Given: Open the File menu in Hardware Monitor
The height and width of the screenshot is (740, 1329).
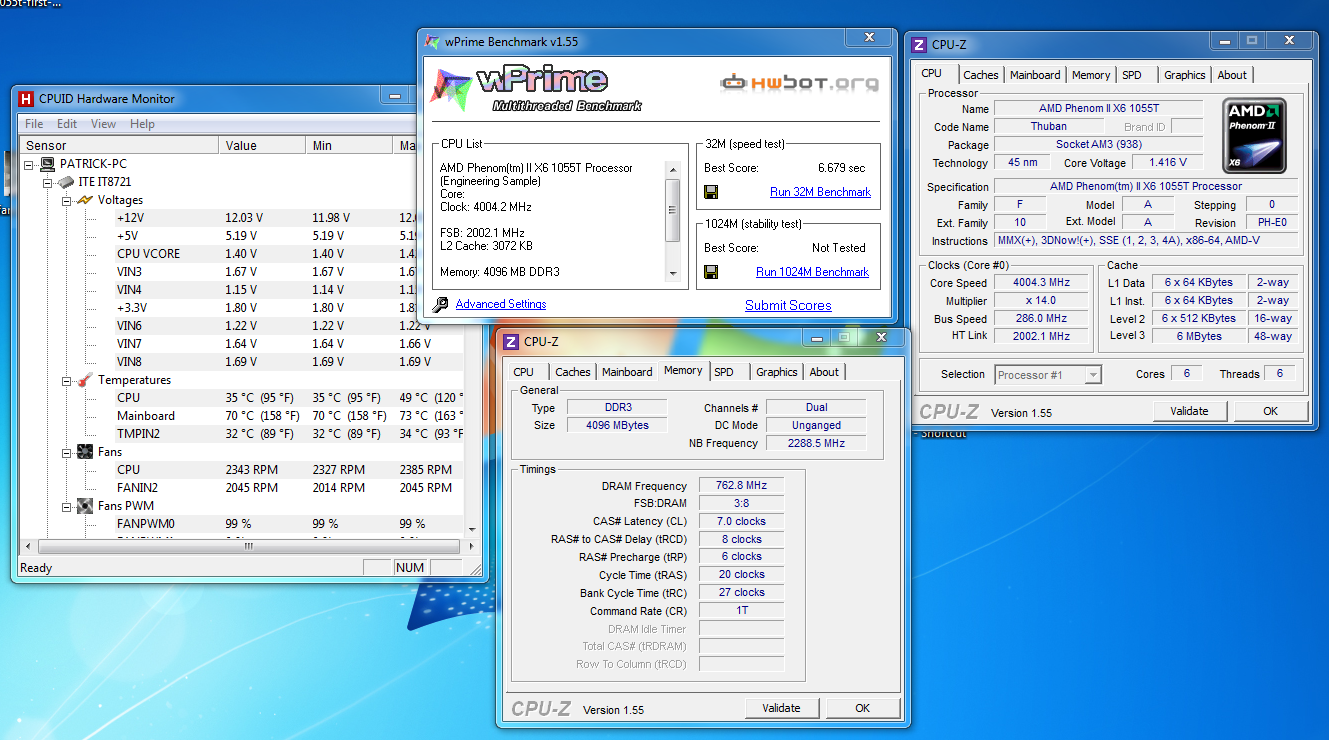Looking at the screenshot, I should (x=34, y=124).
